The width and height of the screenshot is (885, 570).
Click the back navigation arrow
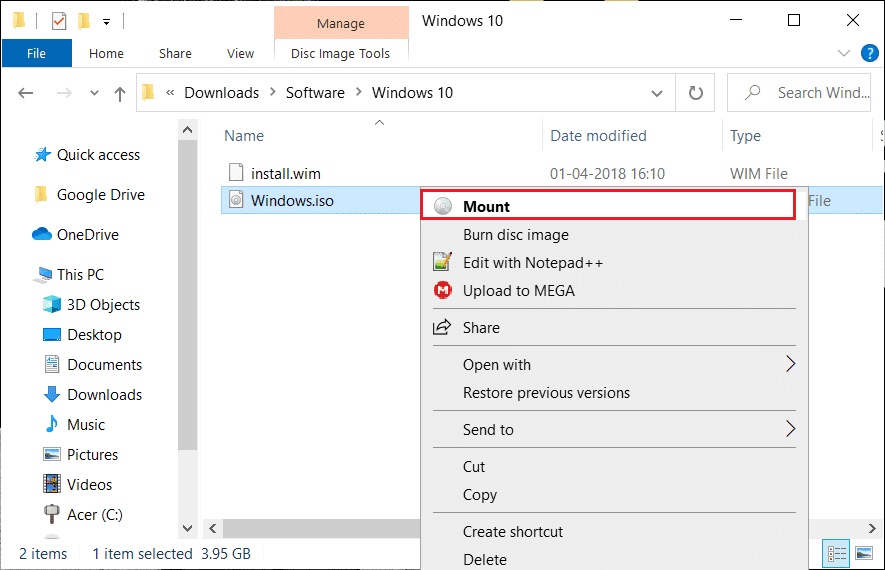[x=26, y=93]
